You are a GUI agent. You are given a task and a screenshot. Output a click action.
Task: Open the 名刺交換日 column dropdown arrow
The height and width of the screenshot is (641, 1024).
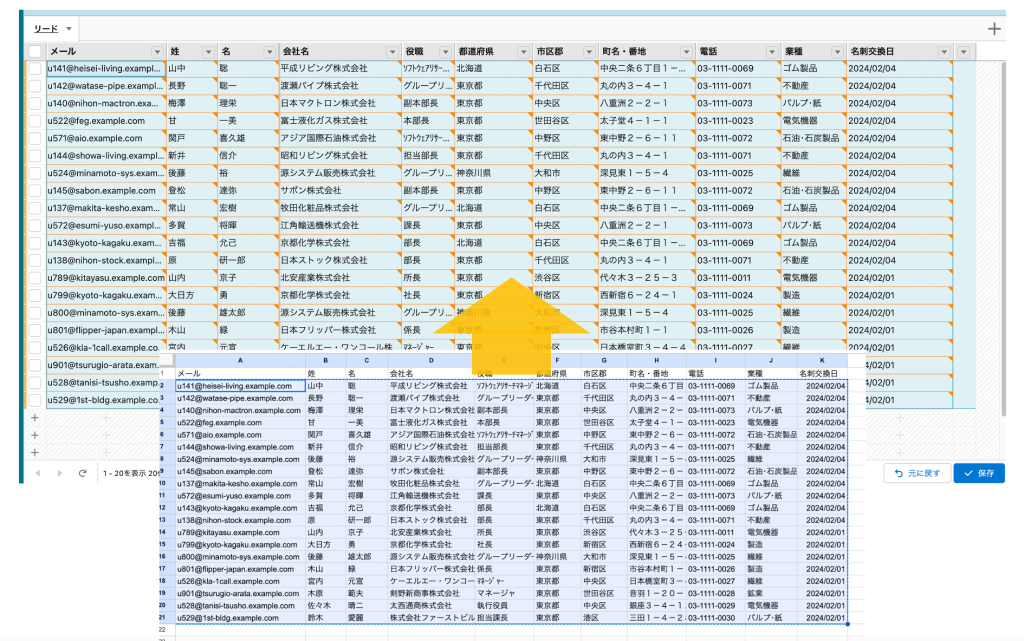click(x=944, y=52)
